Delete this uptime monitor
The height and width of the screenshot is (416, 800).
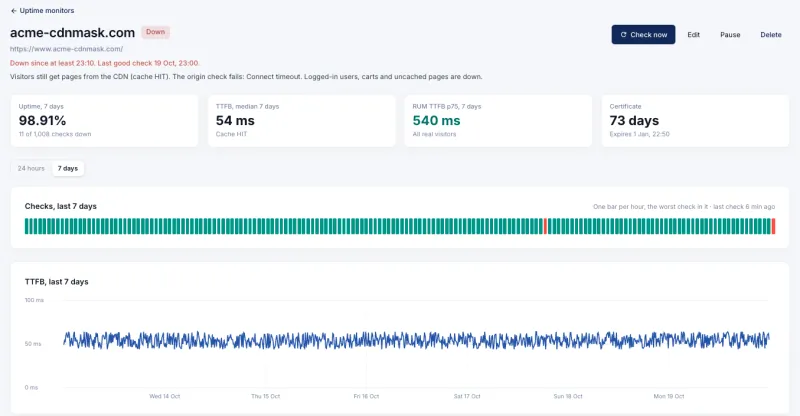pos(770,35)
